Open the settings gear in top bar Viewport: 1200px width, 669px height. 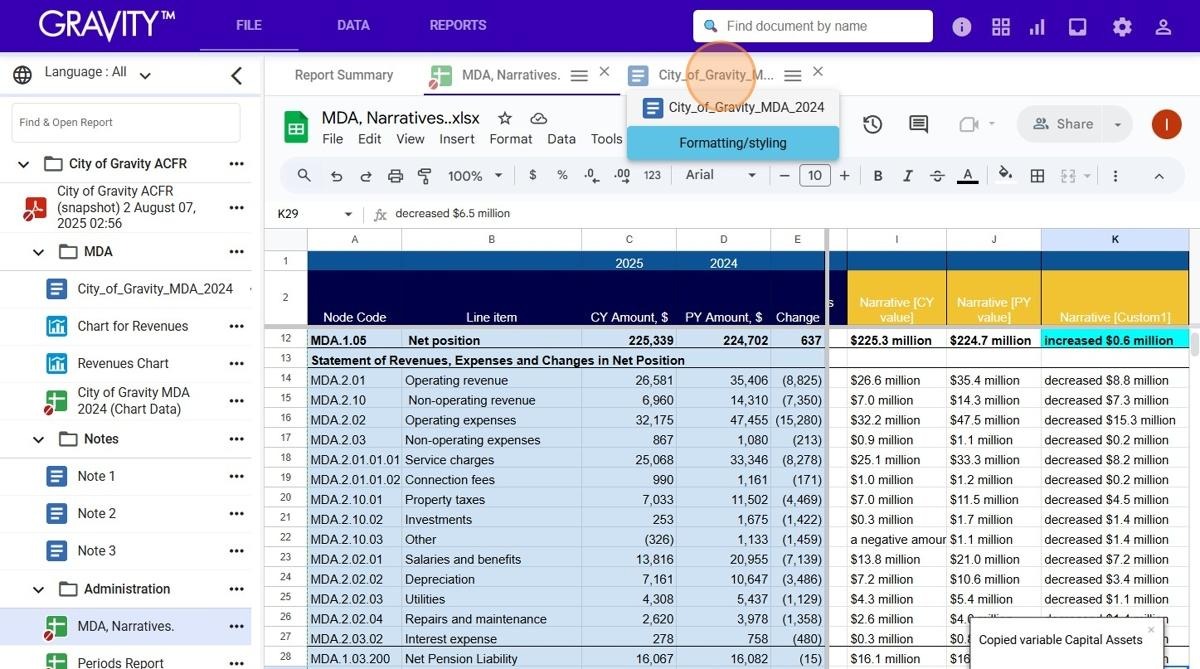[1122, 27]
